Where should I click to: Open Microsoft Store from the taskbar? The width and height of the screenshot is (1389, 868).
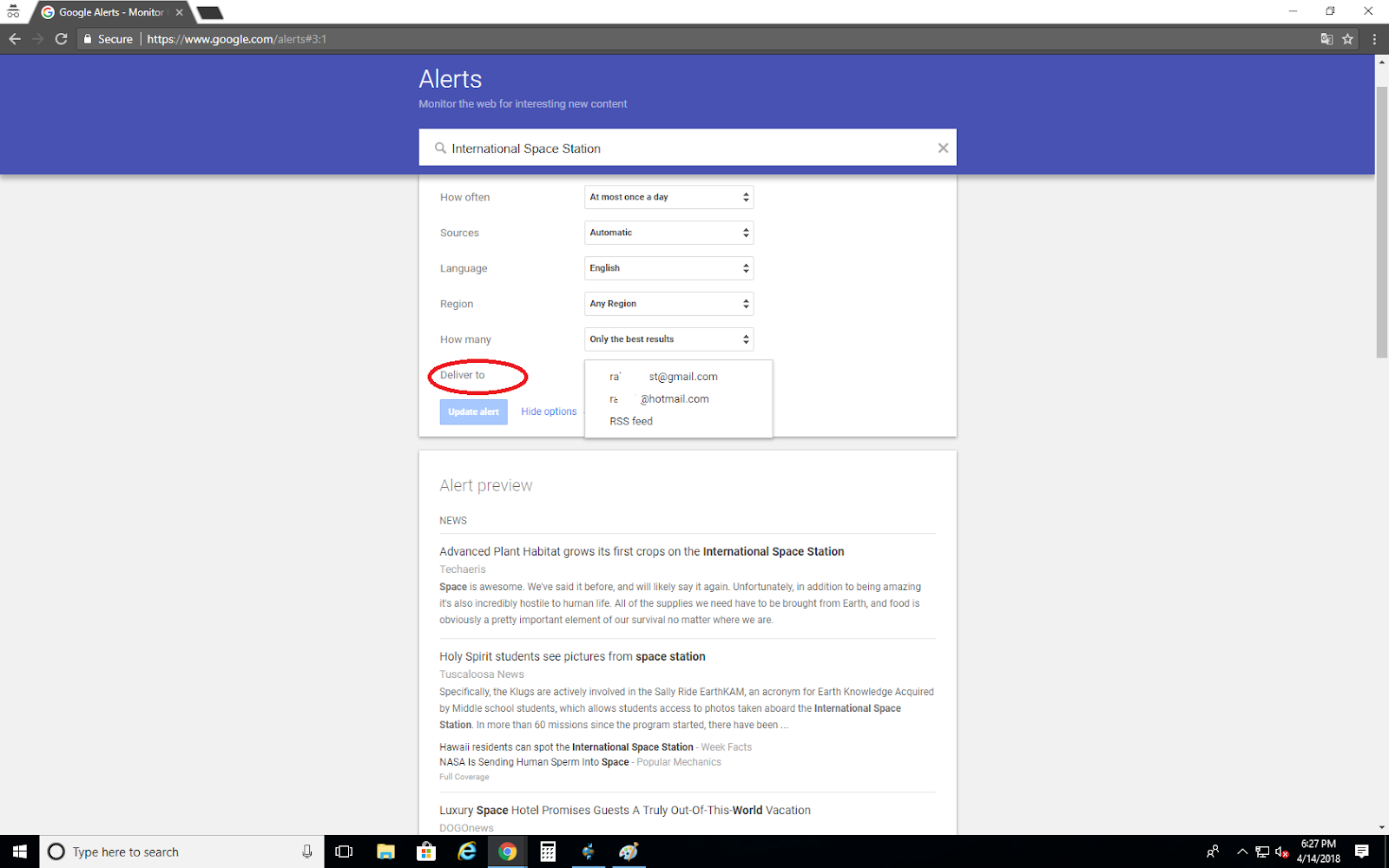coord(426,852)
